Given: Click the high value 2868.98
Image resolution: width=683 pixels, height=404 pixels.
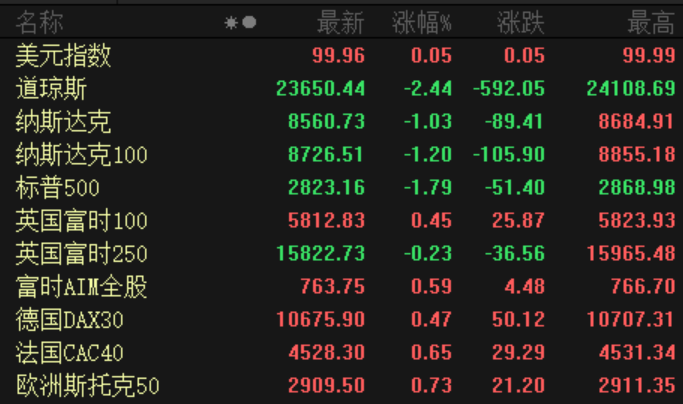Looking at the screenshot, I should click(x=637, y=188).
